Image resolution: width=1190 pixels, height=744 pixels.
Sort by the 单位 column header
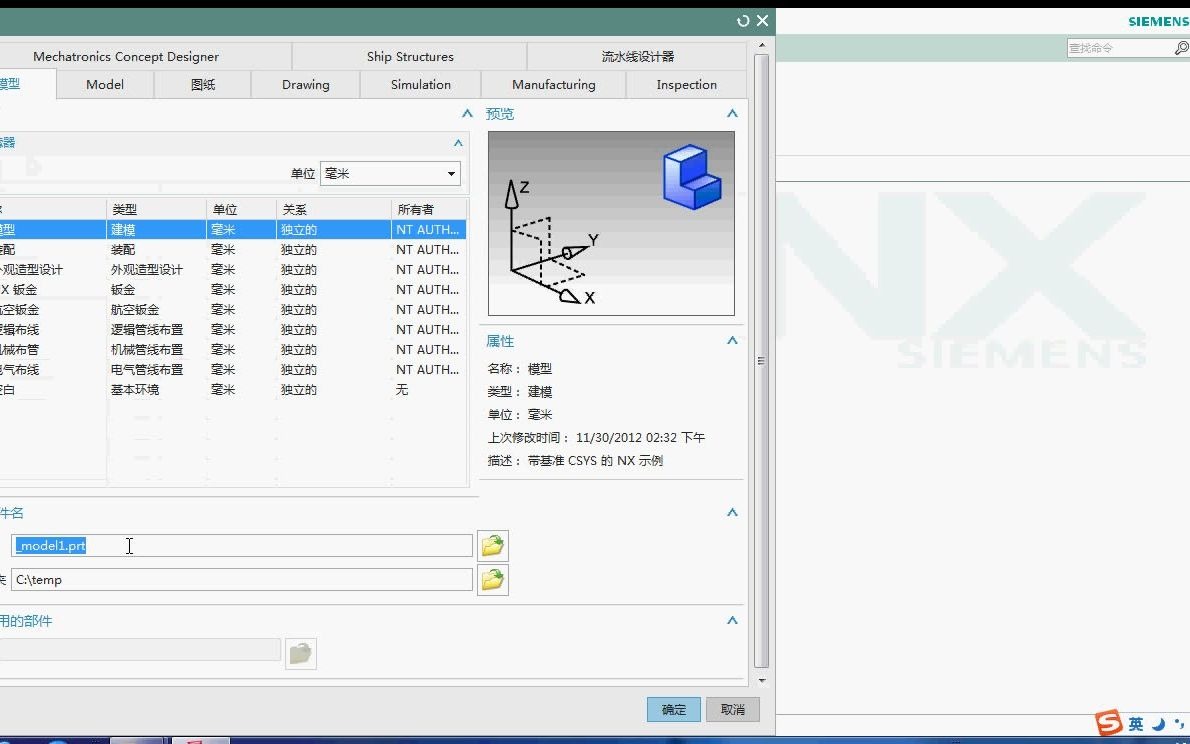pos(241,210)
